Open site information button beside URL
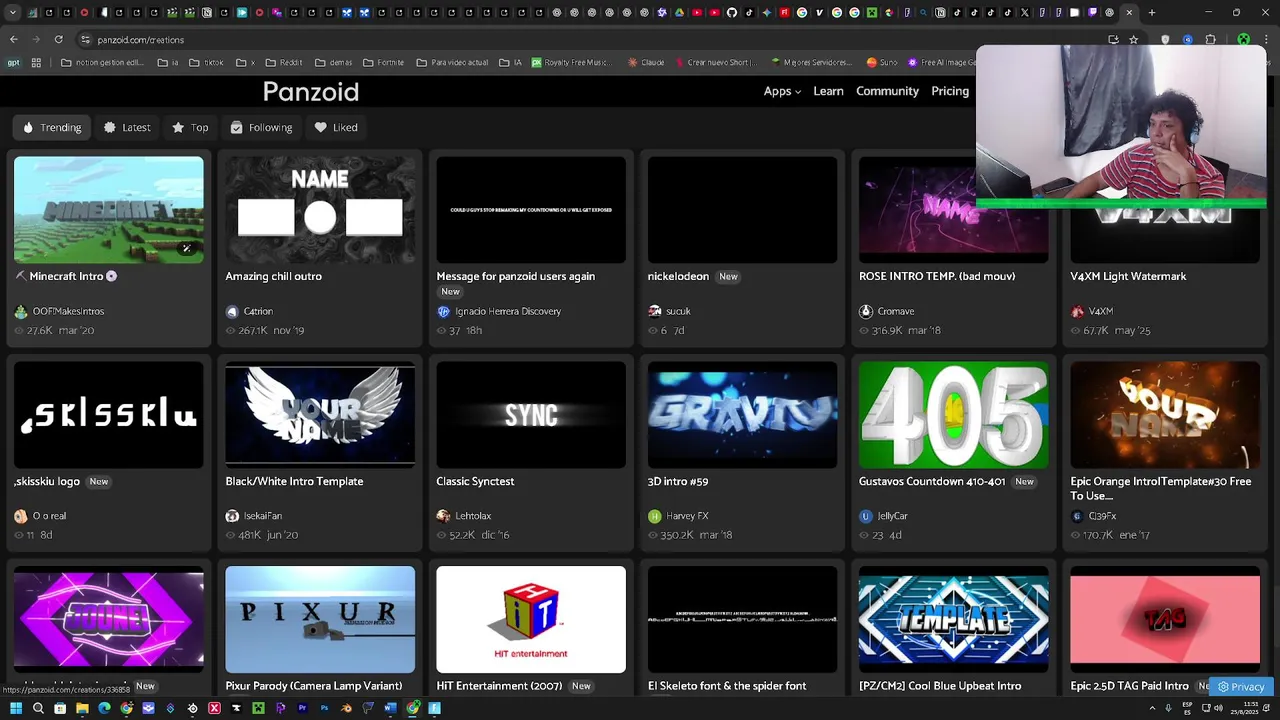Screen dimensions: 1280x720 pos(85,39)
